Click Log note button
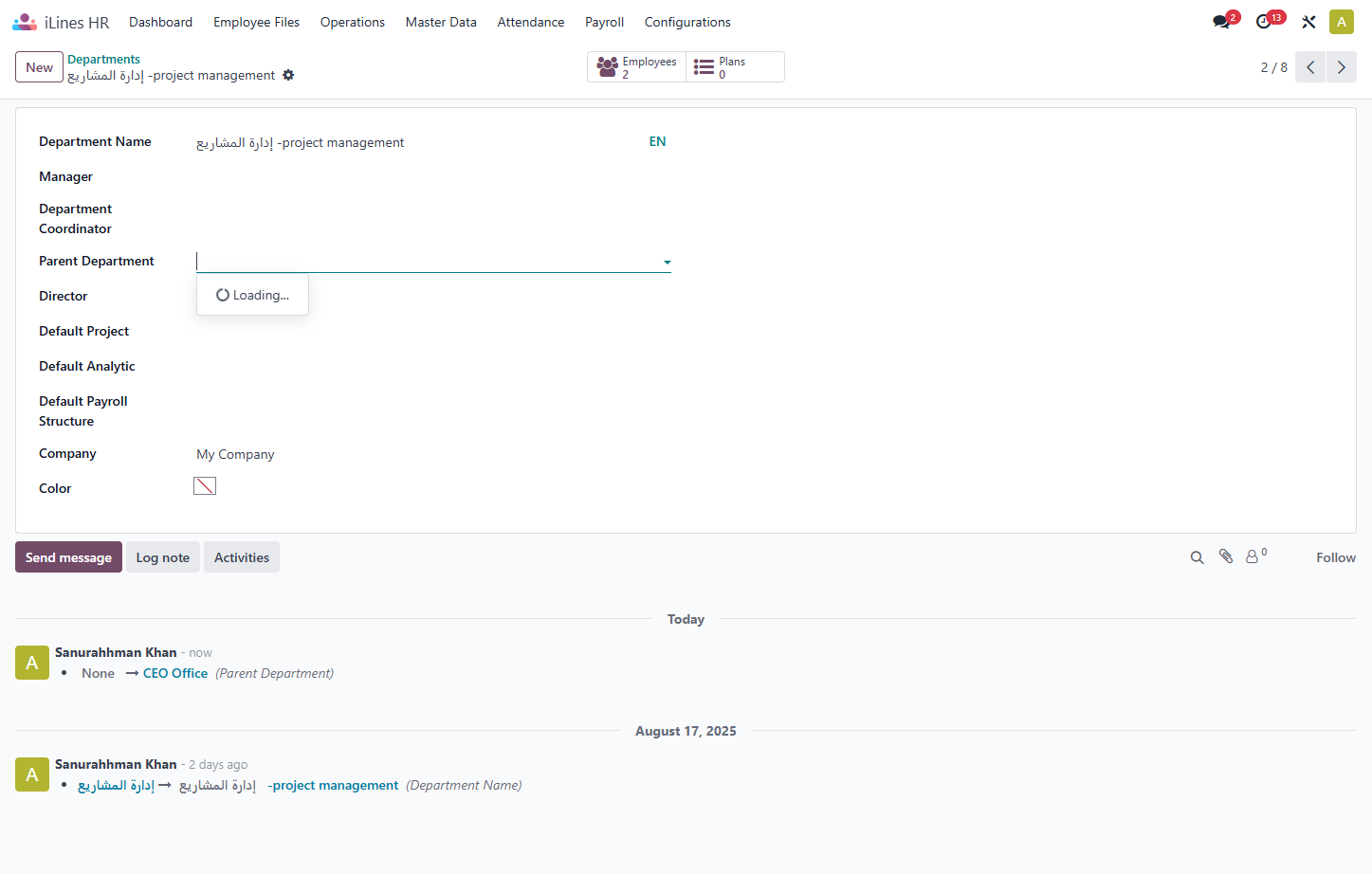This screenshot has width=1372, height=874. coord(162,557)
